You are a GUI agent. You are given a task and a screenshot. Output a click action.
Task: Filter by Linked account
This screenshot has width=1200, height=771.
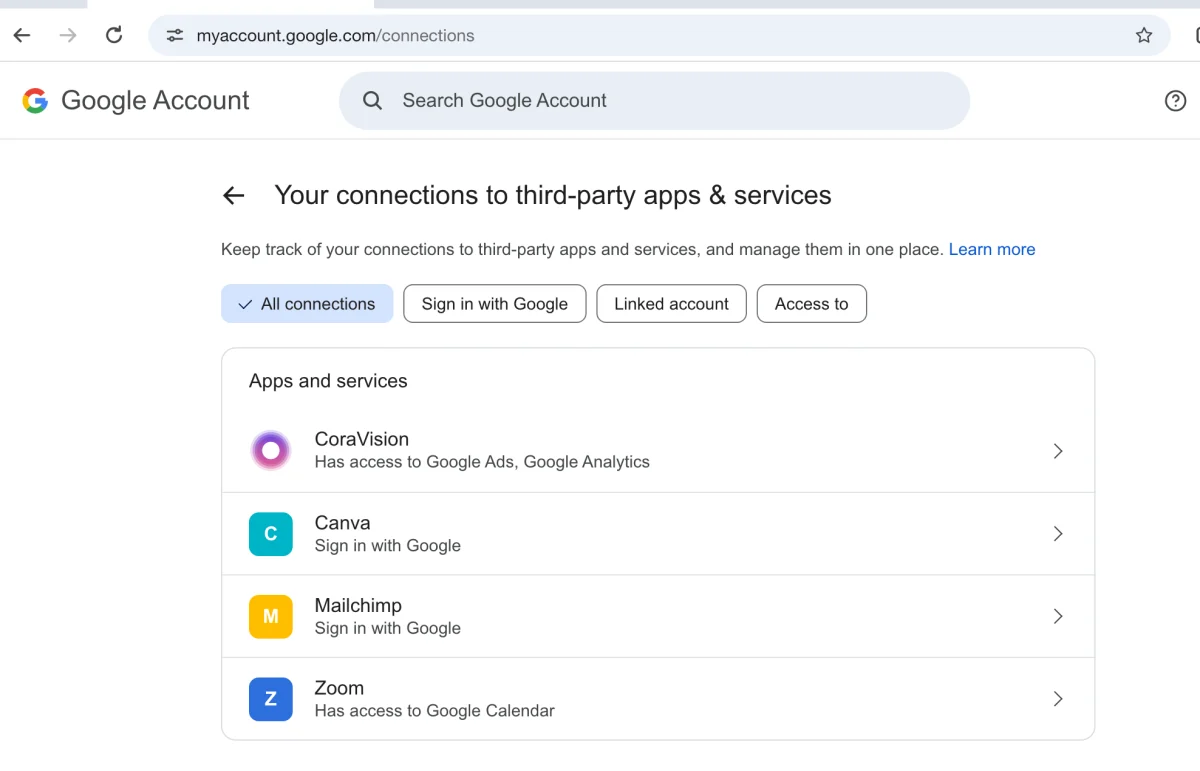click(x=671, y=304)
